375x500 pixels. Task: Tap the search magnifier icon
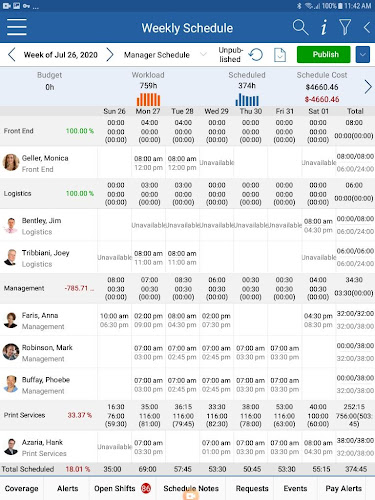(x=300, y=27)
